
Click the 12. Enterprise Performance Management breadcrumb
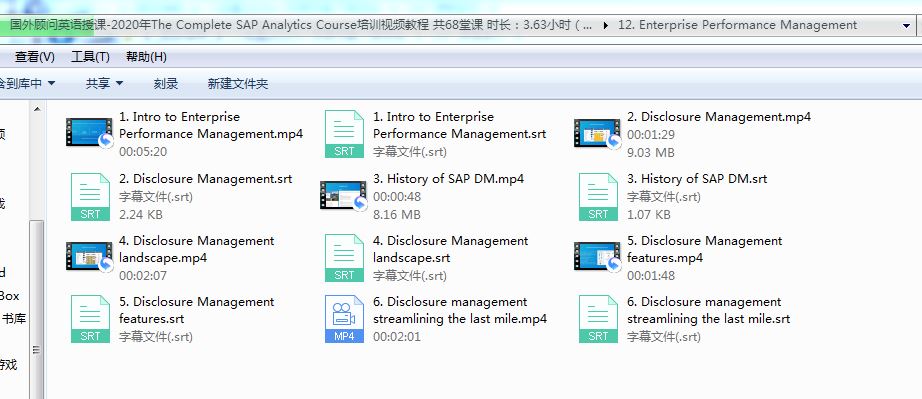(x=737, y=25)
